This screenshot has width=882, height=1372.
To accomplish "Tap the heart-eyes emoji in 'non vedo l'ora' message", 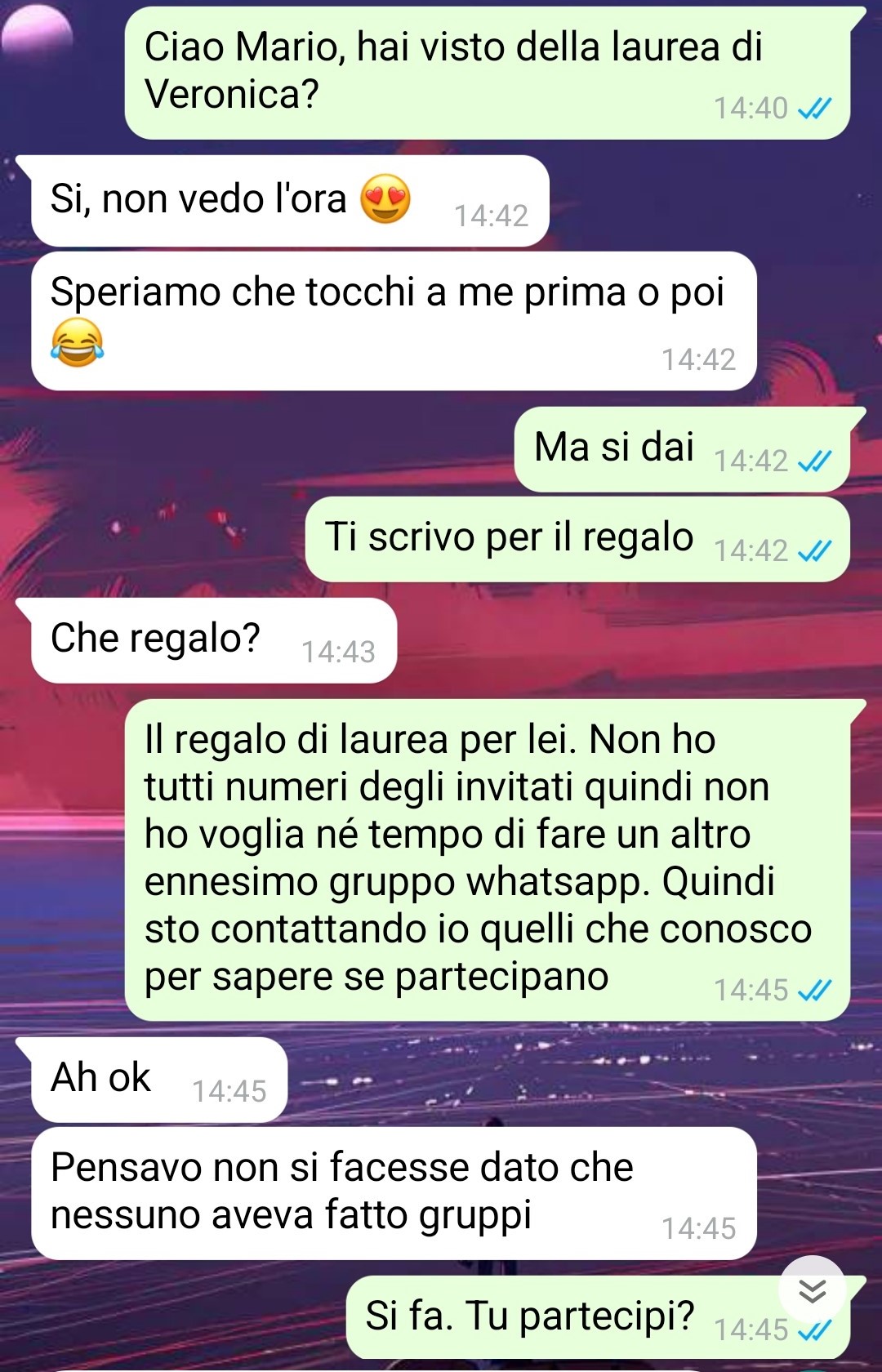I will pyautogui.click(x=385, y=198).
